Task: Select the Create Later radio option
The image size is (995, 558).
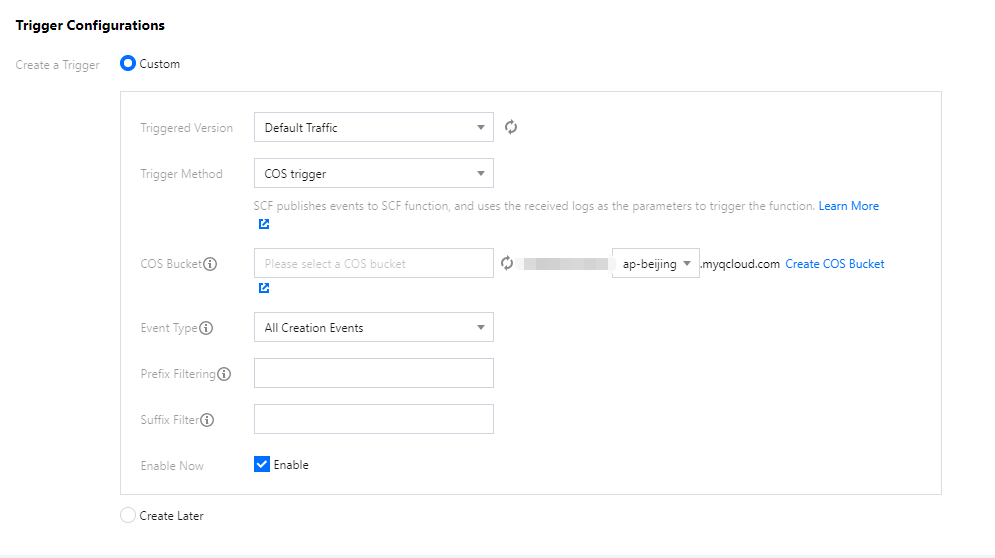Action: (127, 516)
